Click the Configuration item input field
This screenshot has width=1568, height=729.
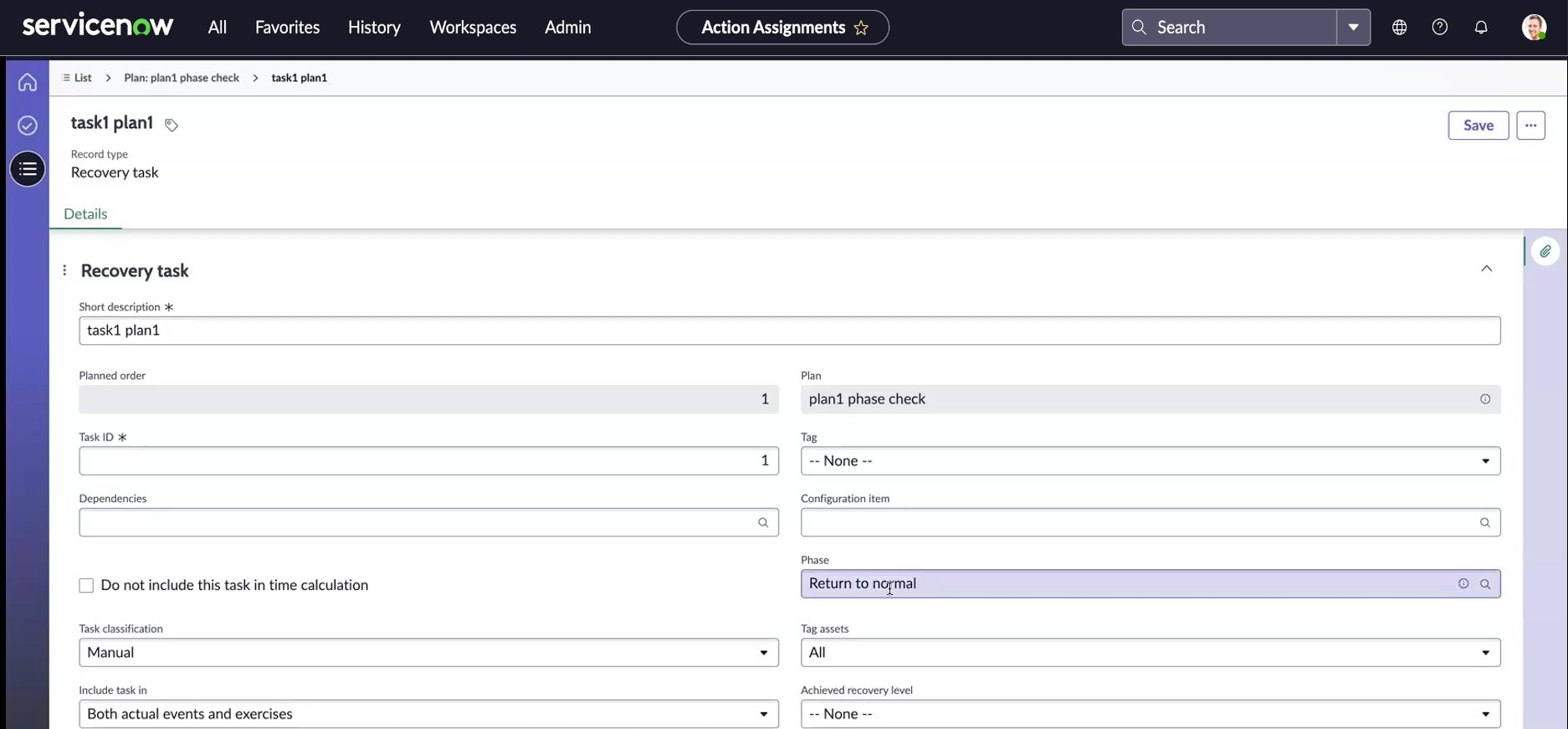tap(1150, 522)
